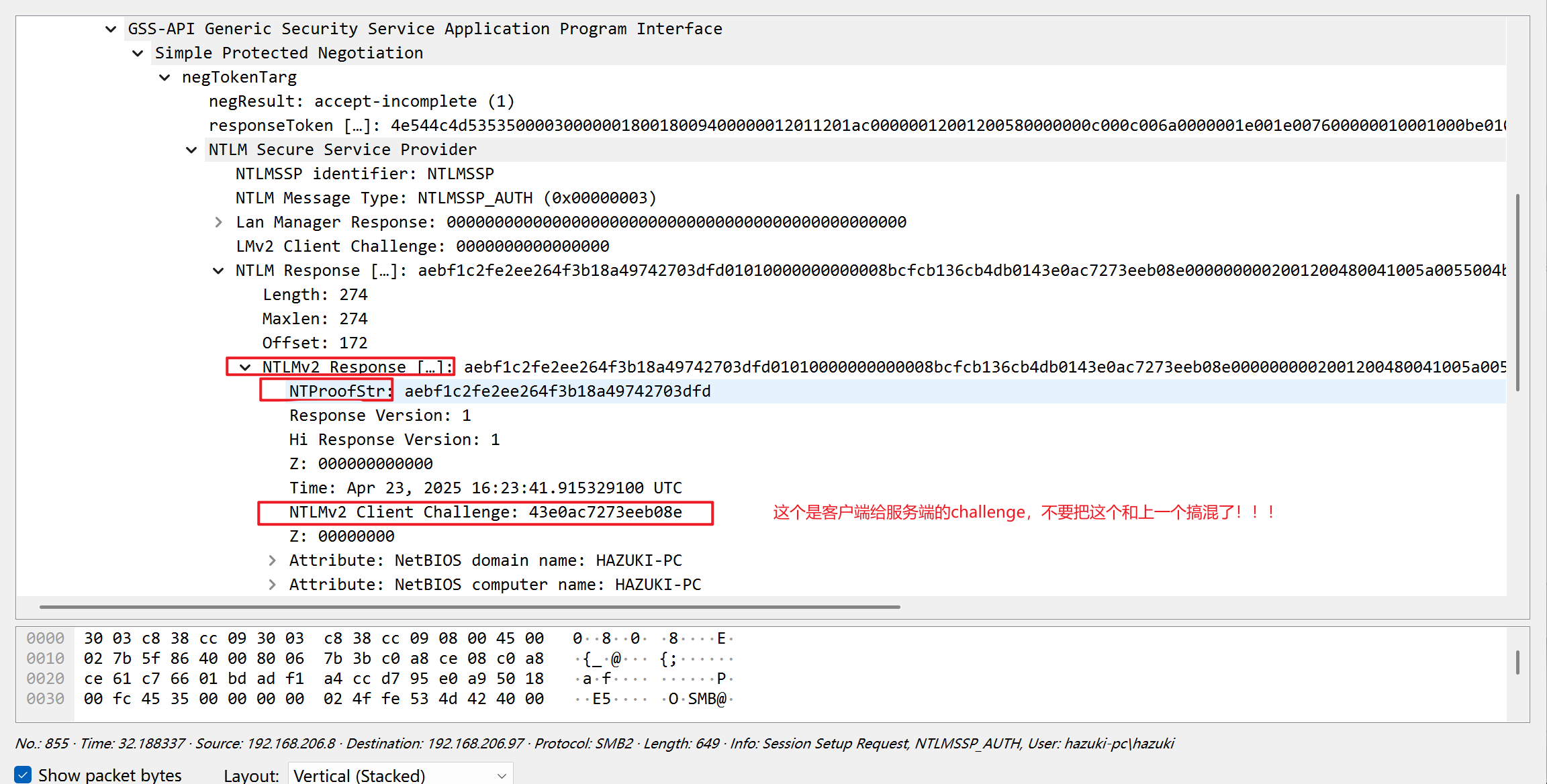The width and height of the screenshot is (1547, 784).
Task: Collapse the NTLM Response tree node
Action: (218, 271)
